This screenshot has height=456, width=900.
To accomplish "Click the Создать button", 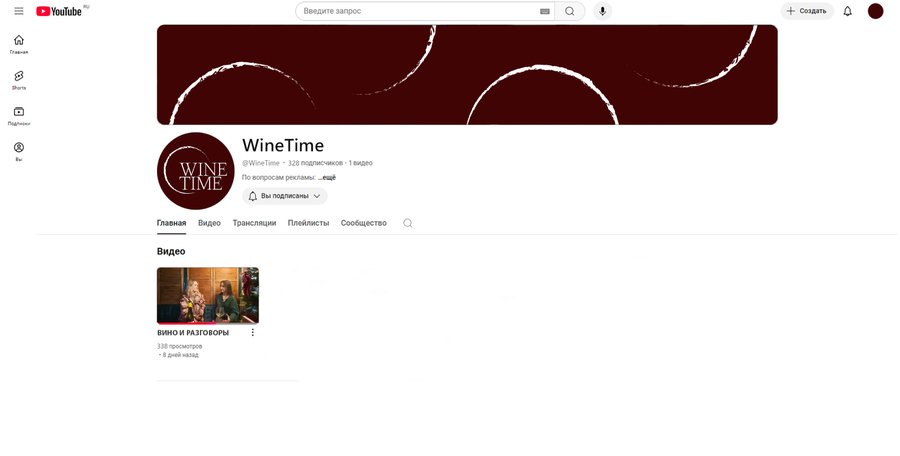I will pos(806,11).
